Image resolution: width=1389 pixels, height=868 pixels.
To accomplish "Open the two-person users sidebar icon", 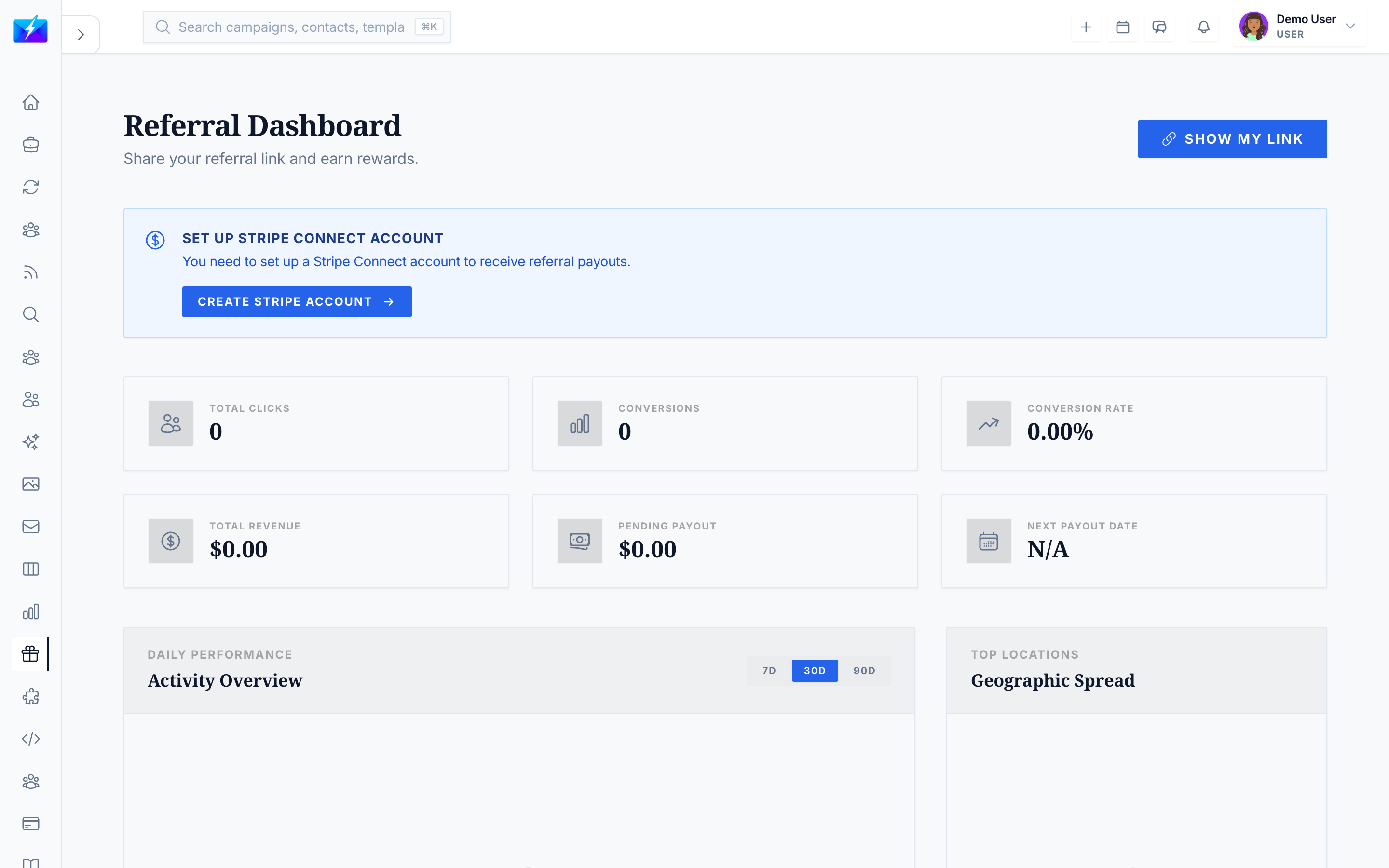I will click(30, 400).
